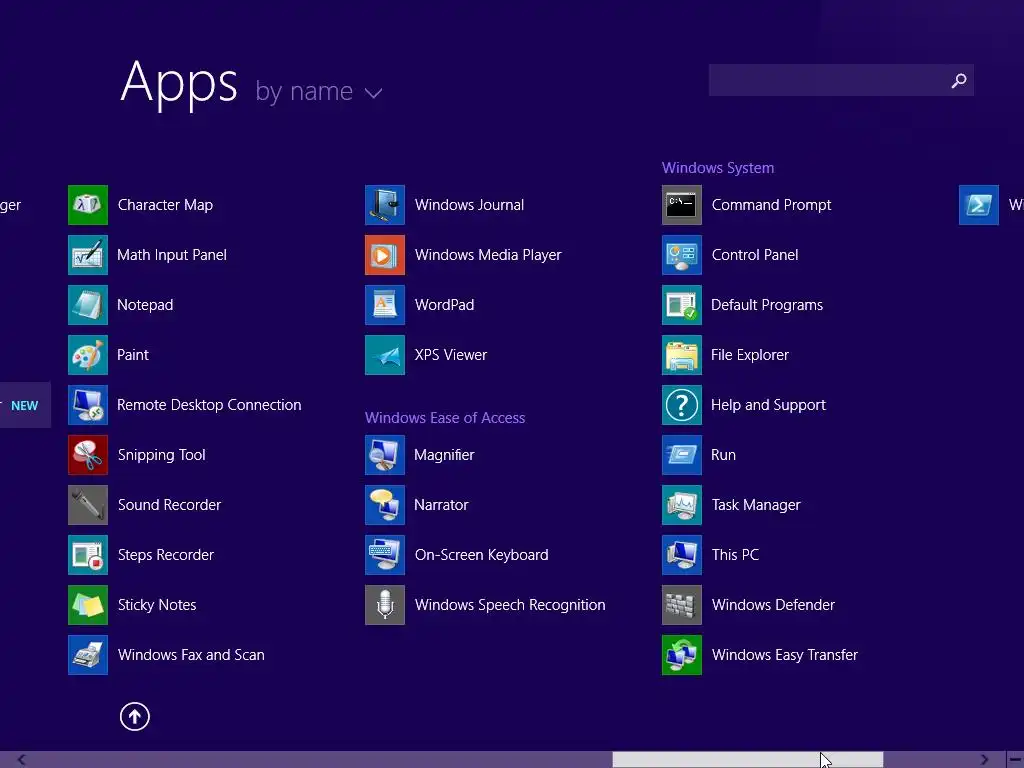Open the Sticky Notes icon
1024x768 pixels.
pyautogui.click(x=88, y=605)
